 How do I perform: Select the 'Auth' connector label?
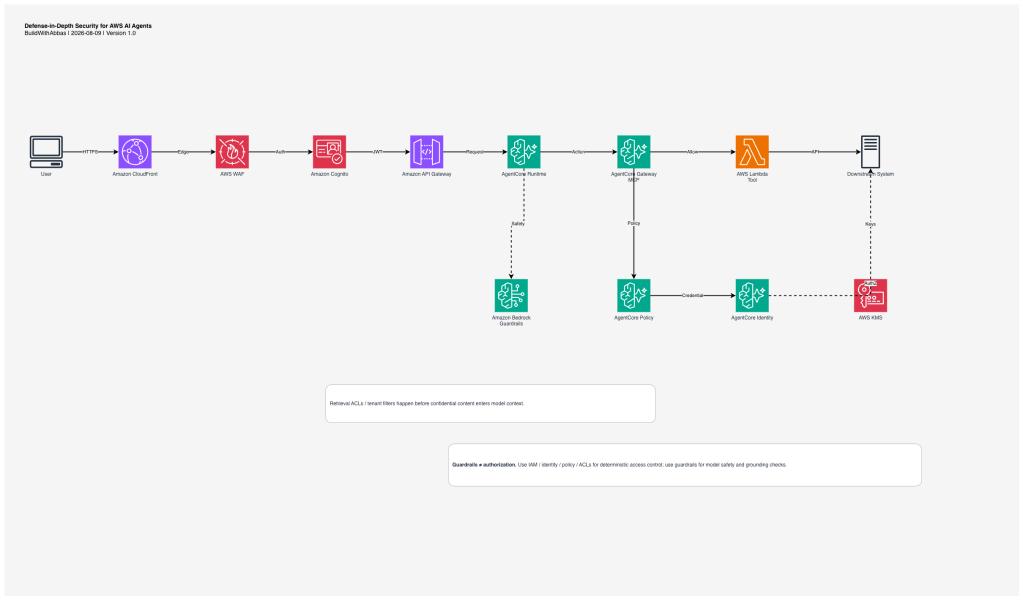pos(280,152)
